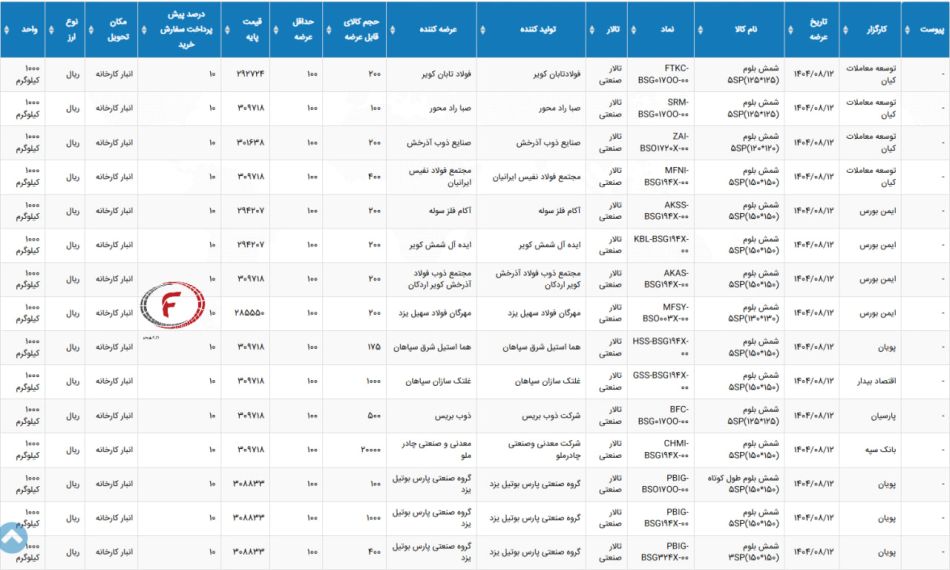Viewport: 950px width, 570px height.
Task: Sort by تاریخ عرضه using its arrows
Action: [x=791, y=30]
